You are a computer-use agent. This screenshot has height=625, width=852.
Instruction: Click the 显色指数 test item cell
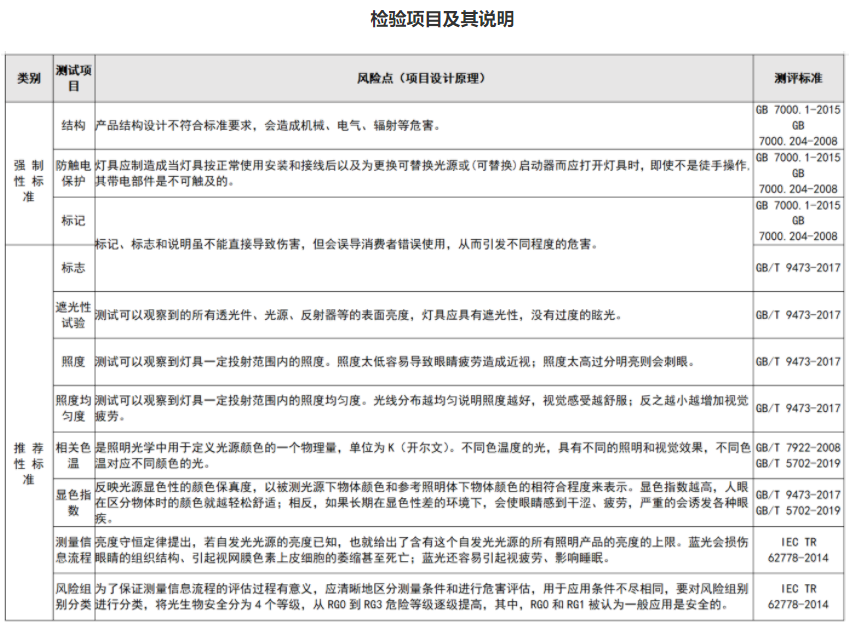pyautogui.click(x=73, y=502)
